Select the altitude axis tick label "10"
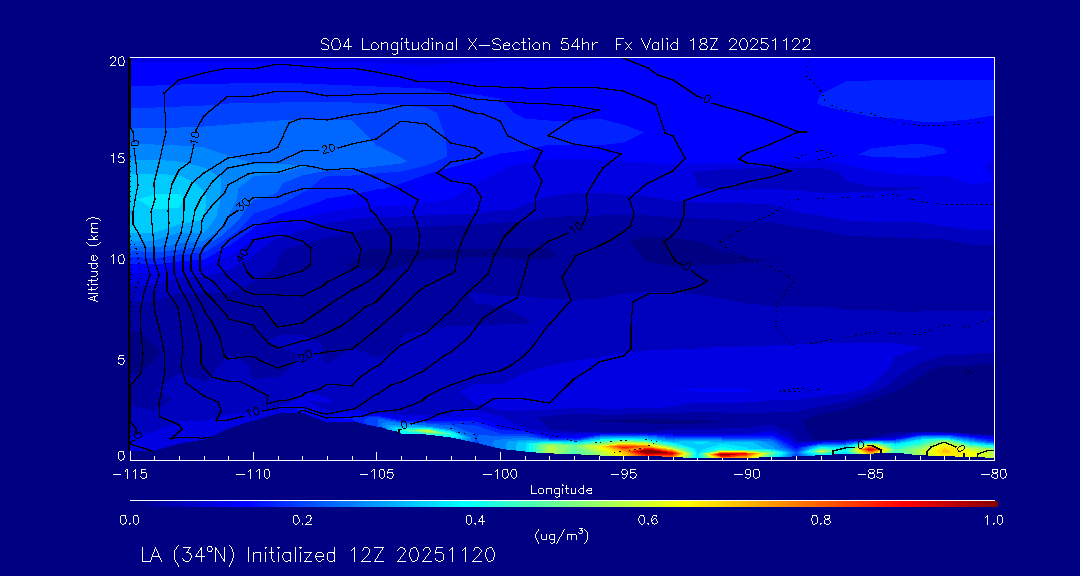This screenshot has height=576, width=1080. click(x=116, y=258)
